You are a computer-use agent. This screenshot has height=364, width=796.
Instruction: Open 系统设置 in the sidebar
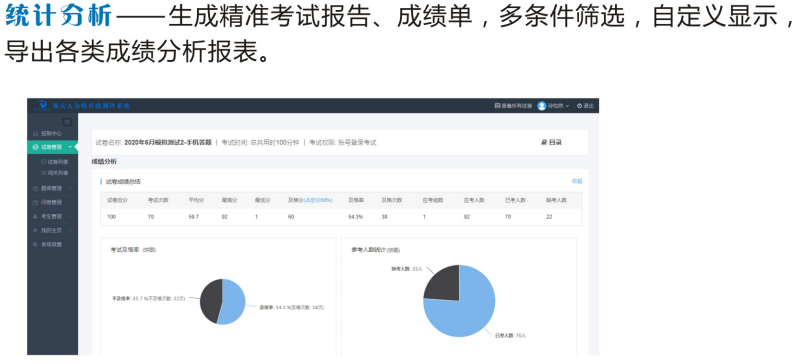(x=51, y=245)
